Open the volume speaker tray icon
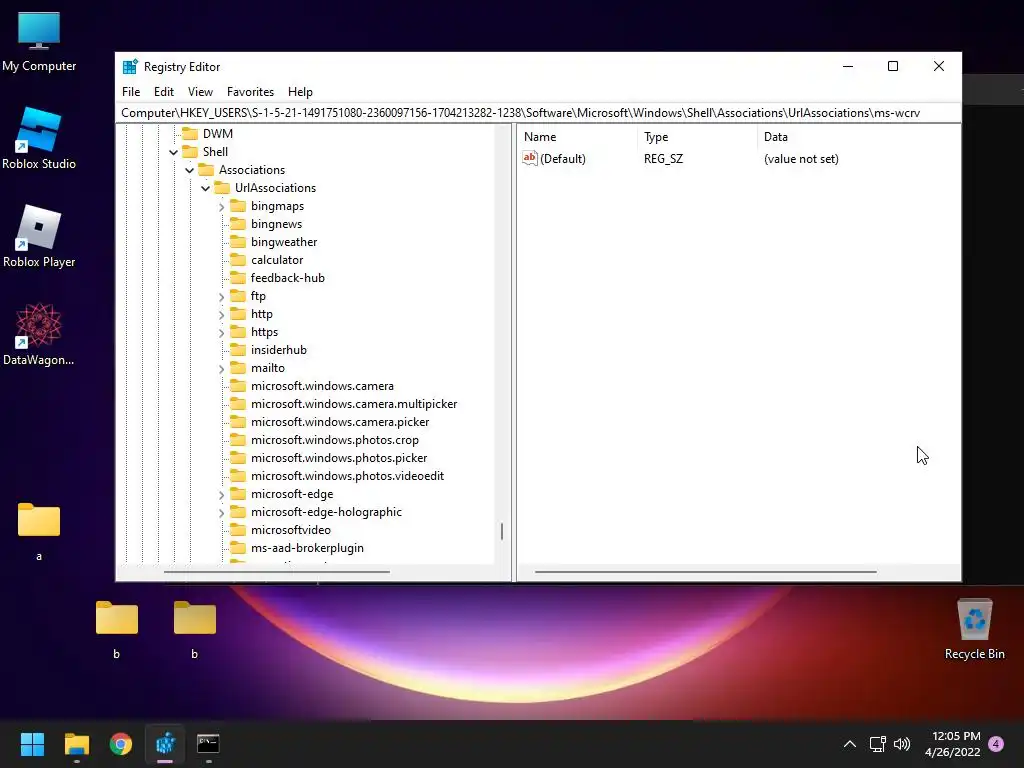1024x768 pixels. pos(902,744)
